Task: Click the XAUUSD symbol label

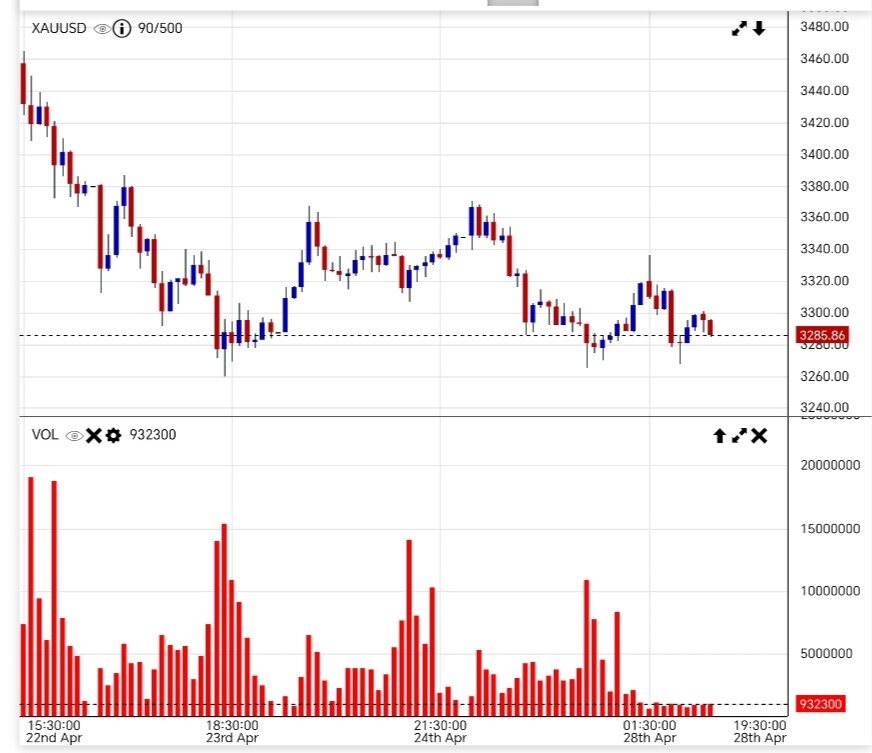Action: pos(59,29)
